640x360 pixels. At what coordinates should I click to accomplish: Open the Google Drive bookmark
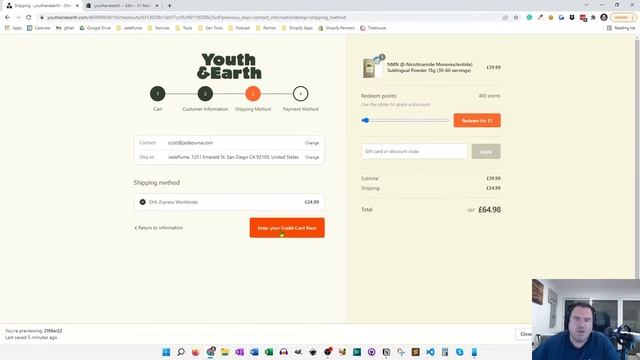(x=95, y=28)
